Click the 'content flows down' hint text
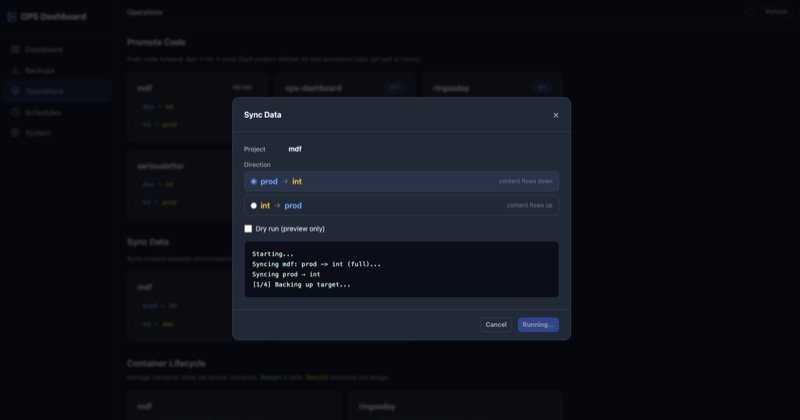This screenshot has height=420, width=800. tap(526, 181)
